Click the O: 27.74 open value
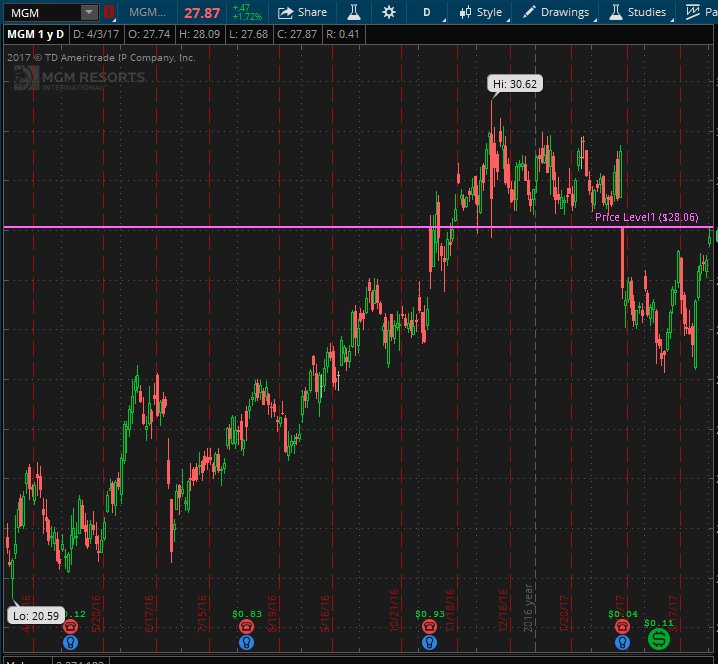The image size is (718, 664). pyautogui.click(x=149, y=34)
